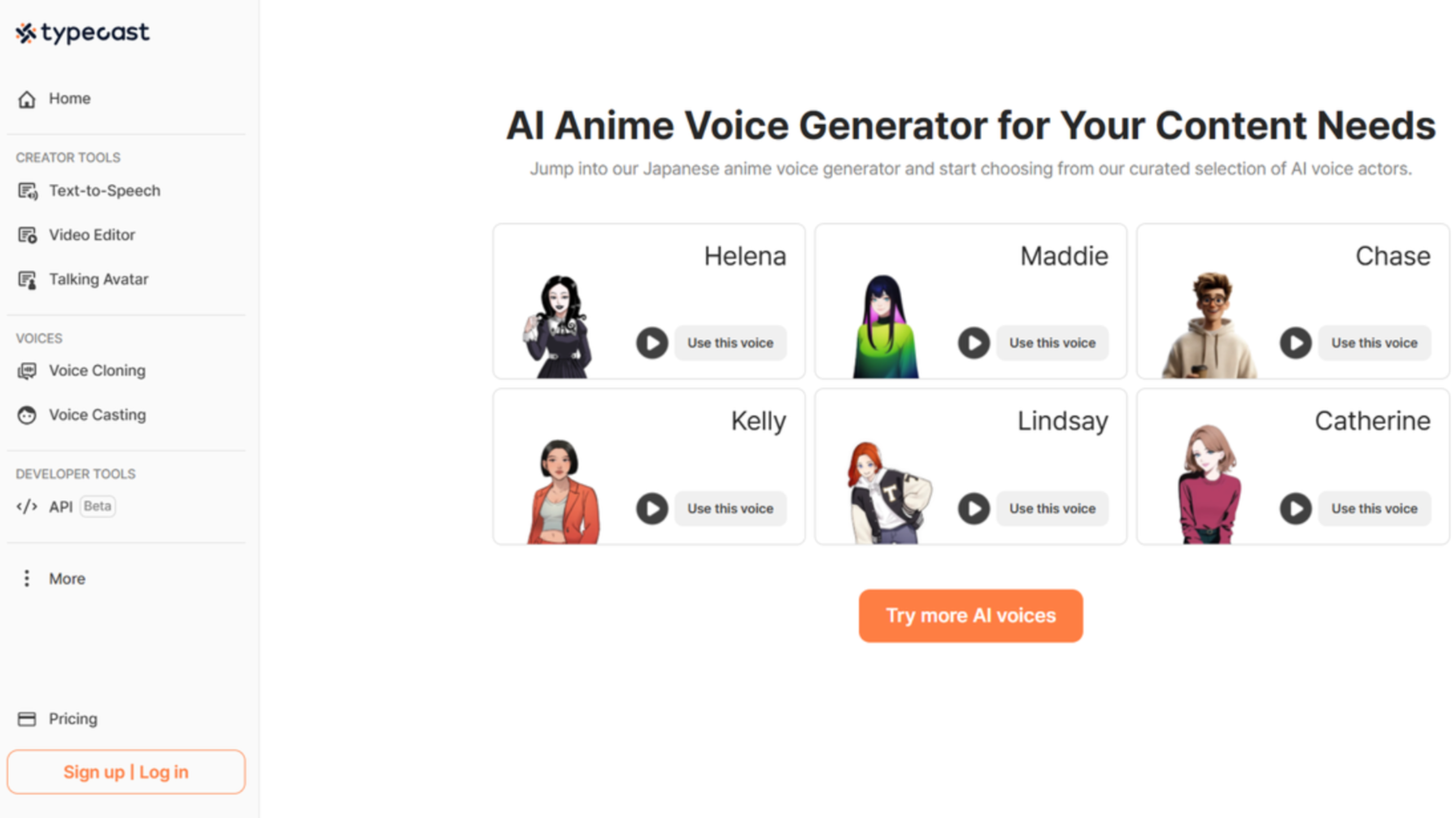
Task: Play Lindsay's voice sample
Action: (974, 508)
